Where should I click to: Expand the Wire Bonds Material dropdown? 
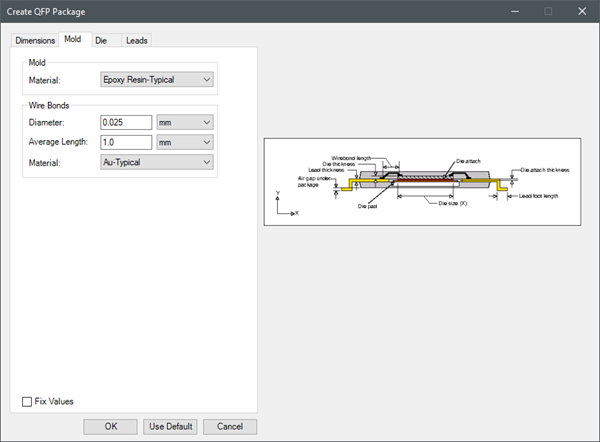158,162
